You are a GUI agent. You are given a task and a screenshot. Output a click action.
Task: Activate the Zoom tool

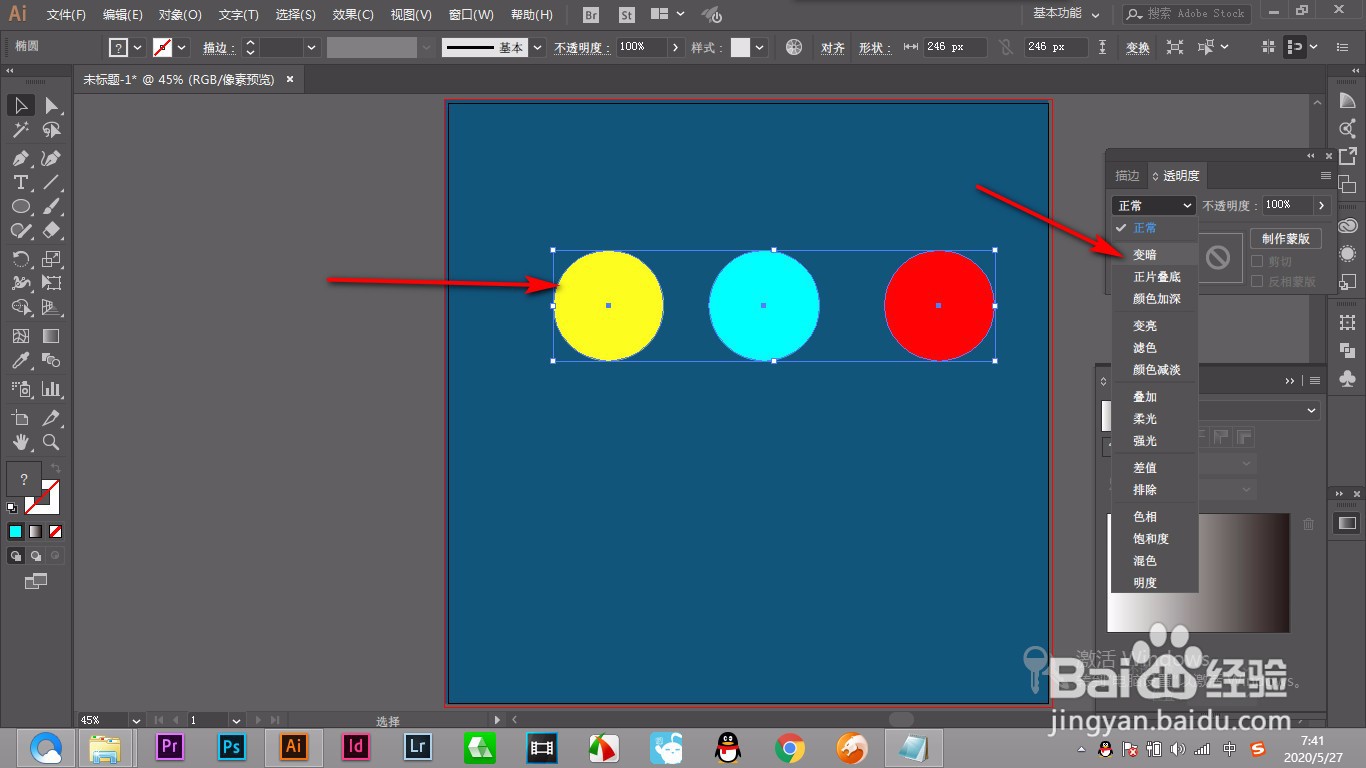(51, 441)
